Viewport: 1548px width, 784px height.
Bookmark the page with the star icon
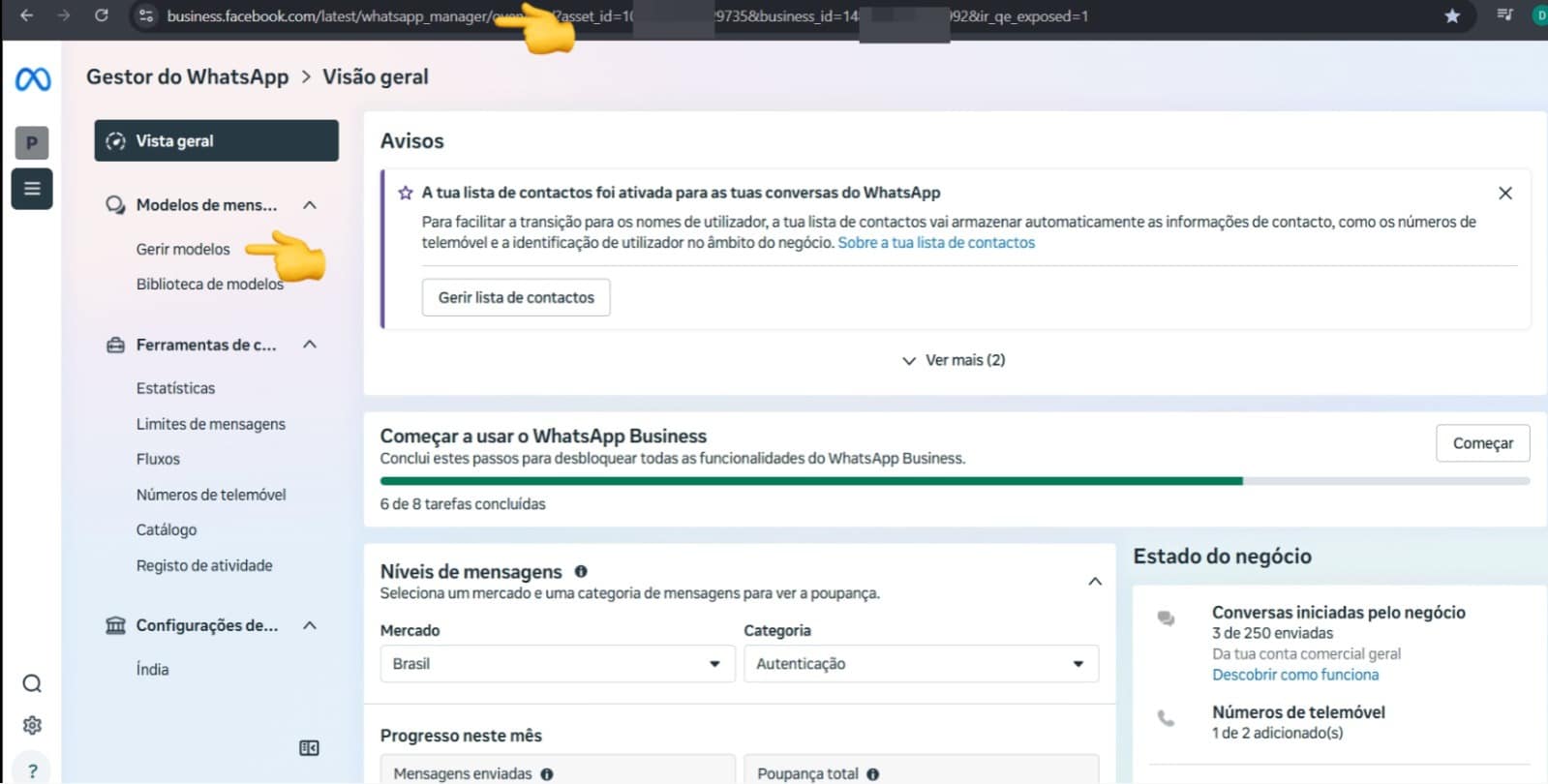[1451, 15]
